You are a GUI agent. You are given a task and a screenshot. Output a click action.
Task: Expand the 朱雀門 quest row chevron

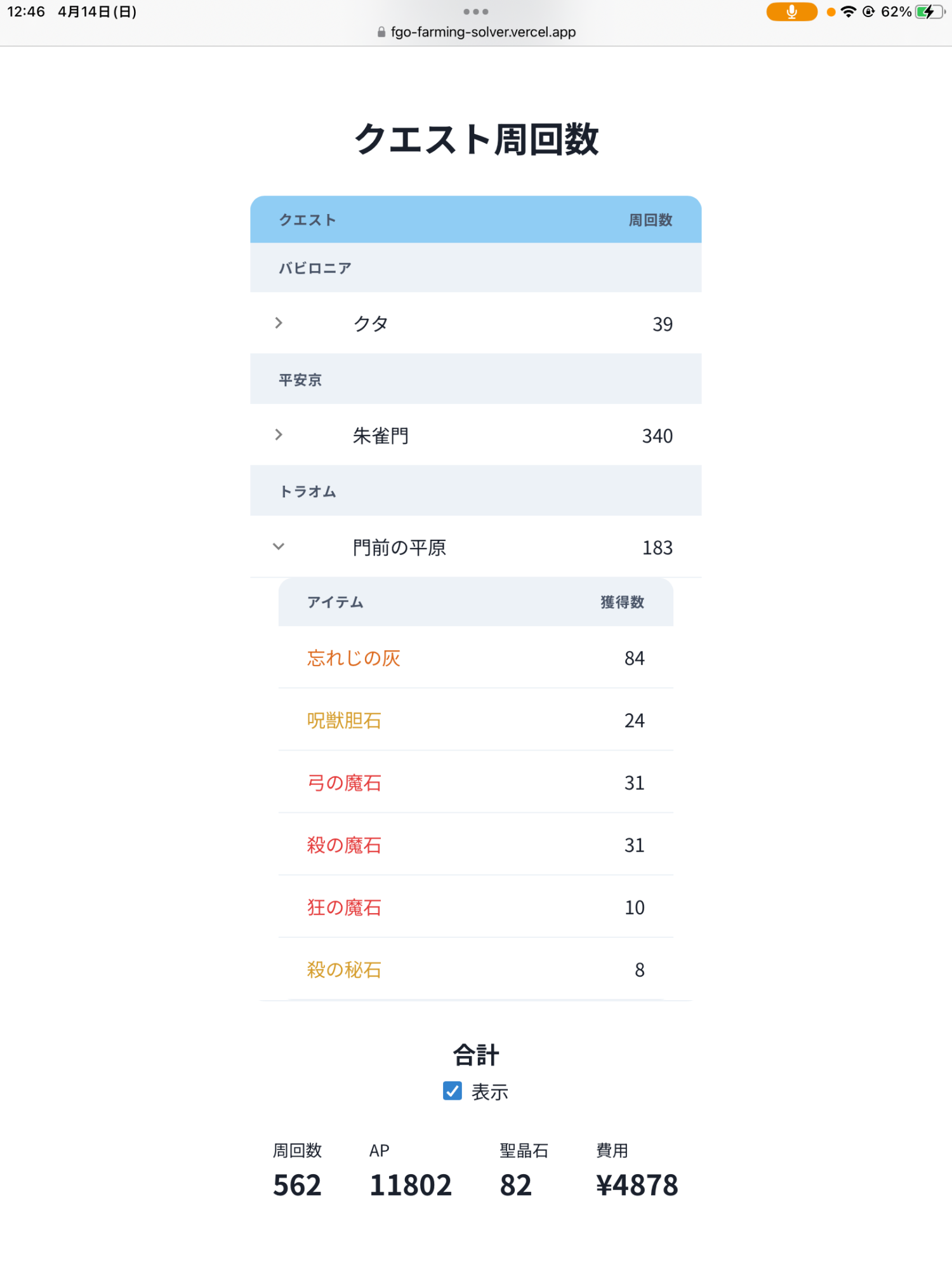point(279,435)
